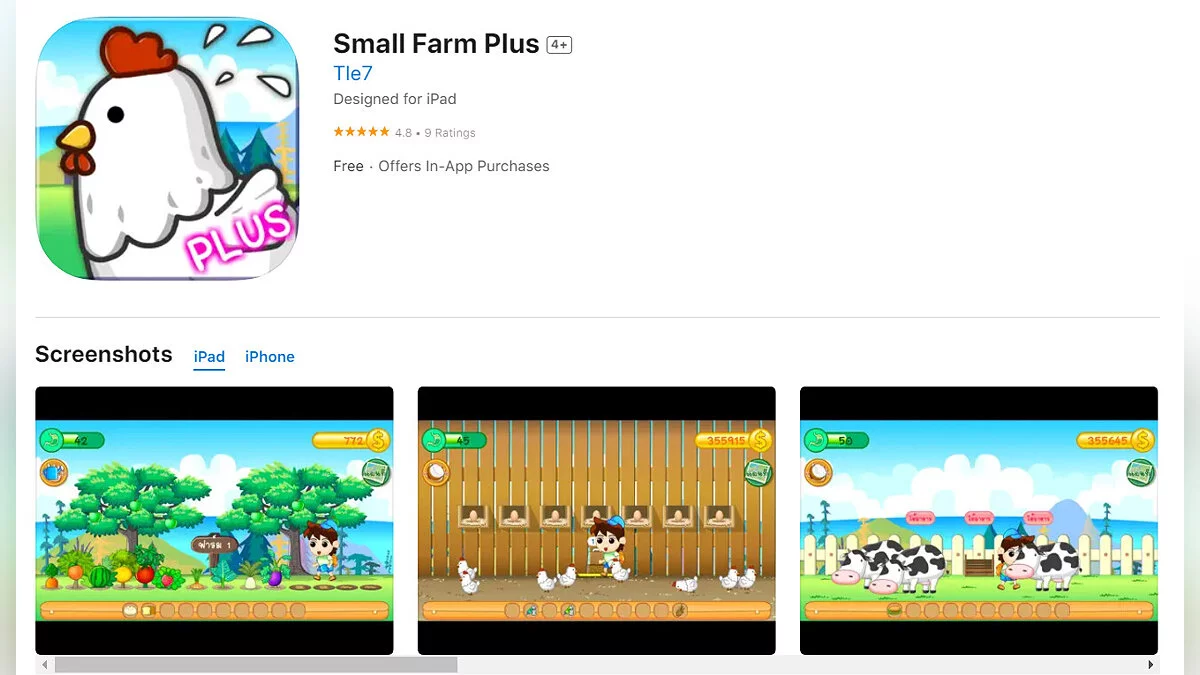Click the gold coin icon in chicken coop screenshot
The image size is (1200, 675).
[760, 440]
